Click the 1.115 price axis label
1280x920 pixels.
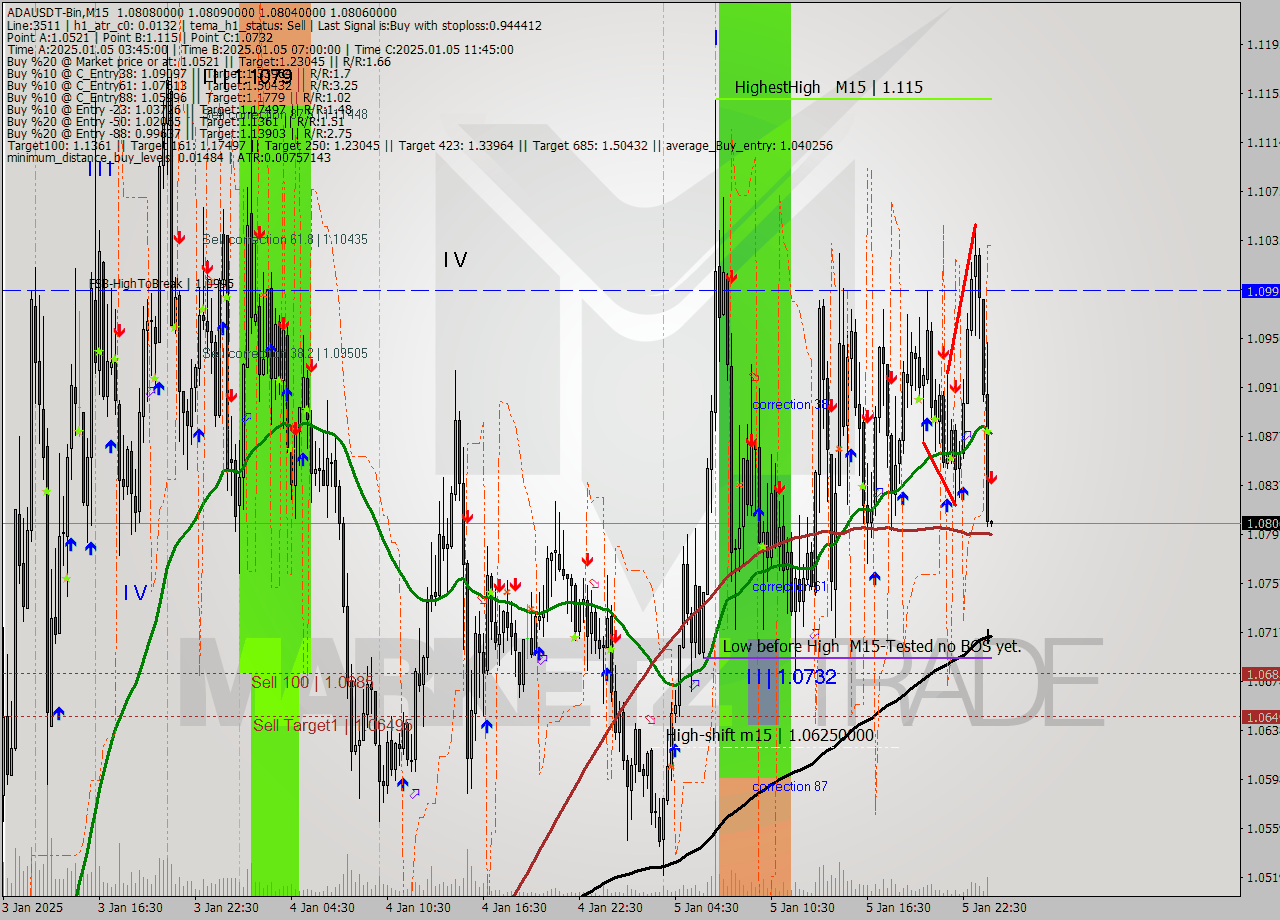tap(1262, 94)
